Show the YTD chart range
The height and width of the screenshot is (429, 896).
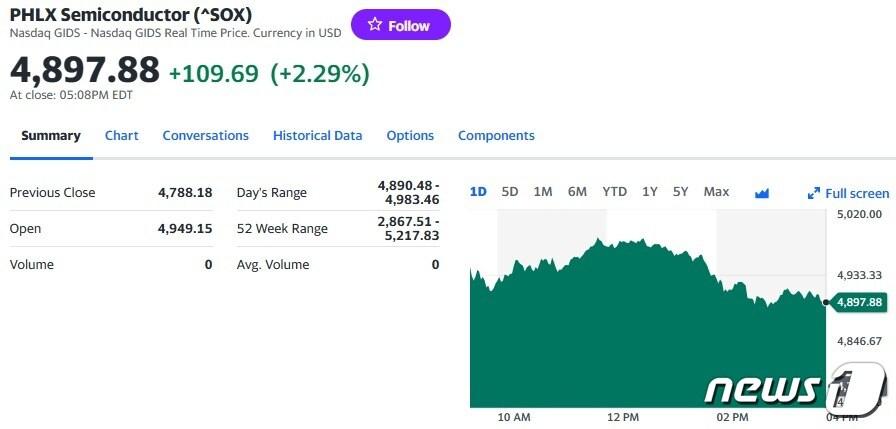[614, 191]
